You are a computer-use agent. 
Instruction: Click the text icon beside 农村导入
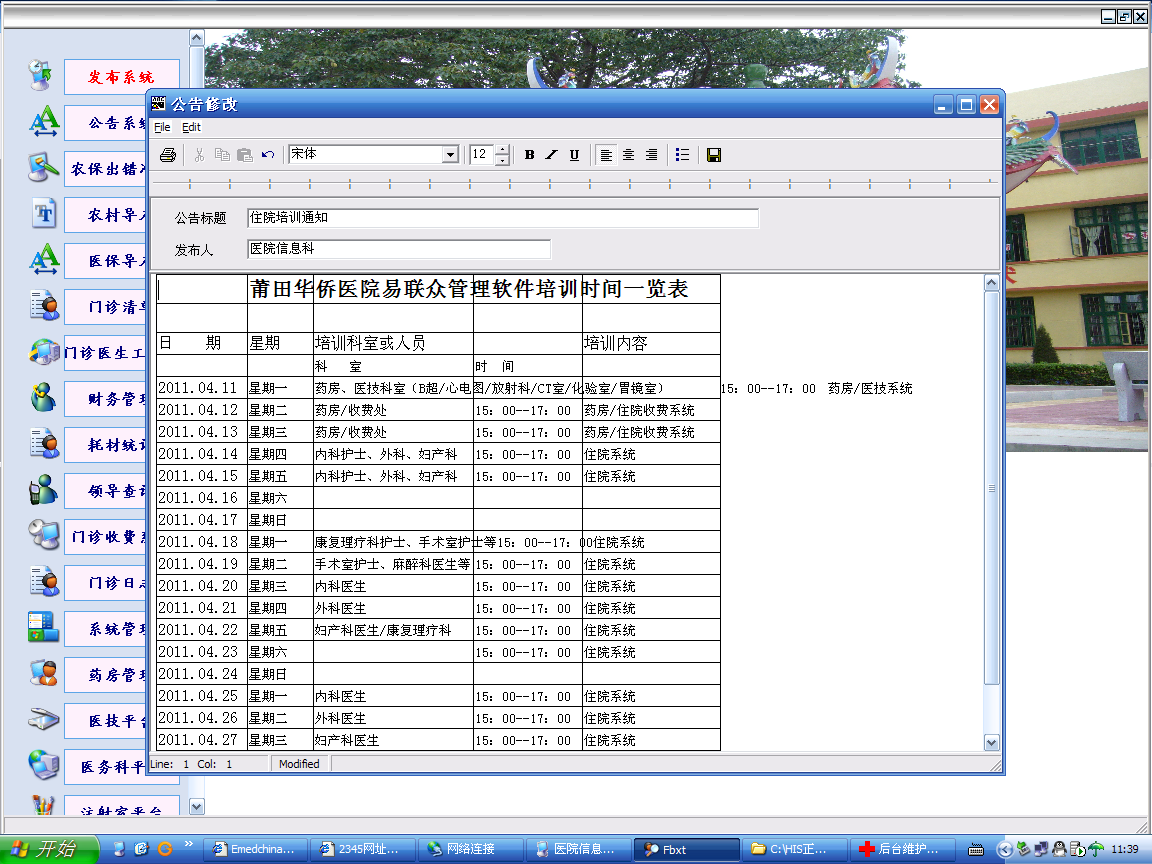click(44, 214)
